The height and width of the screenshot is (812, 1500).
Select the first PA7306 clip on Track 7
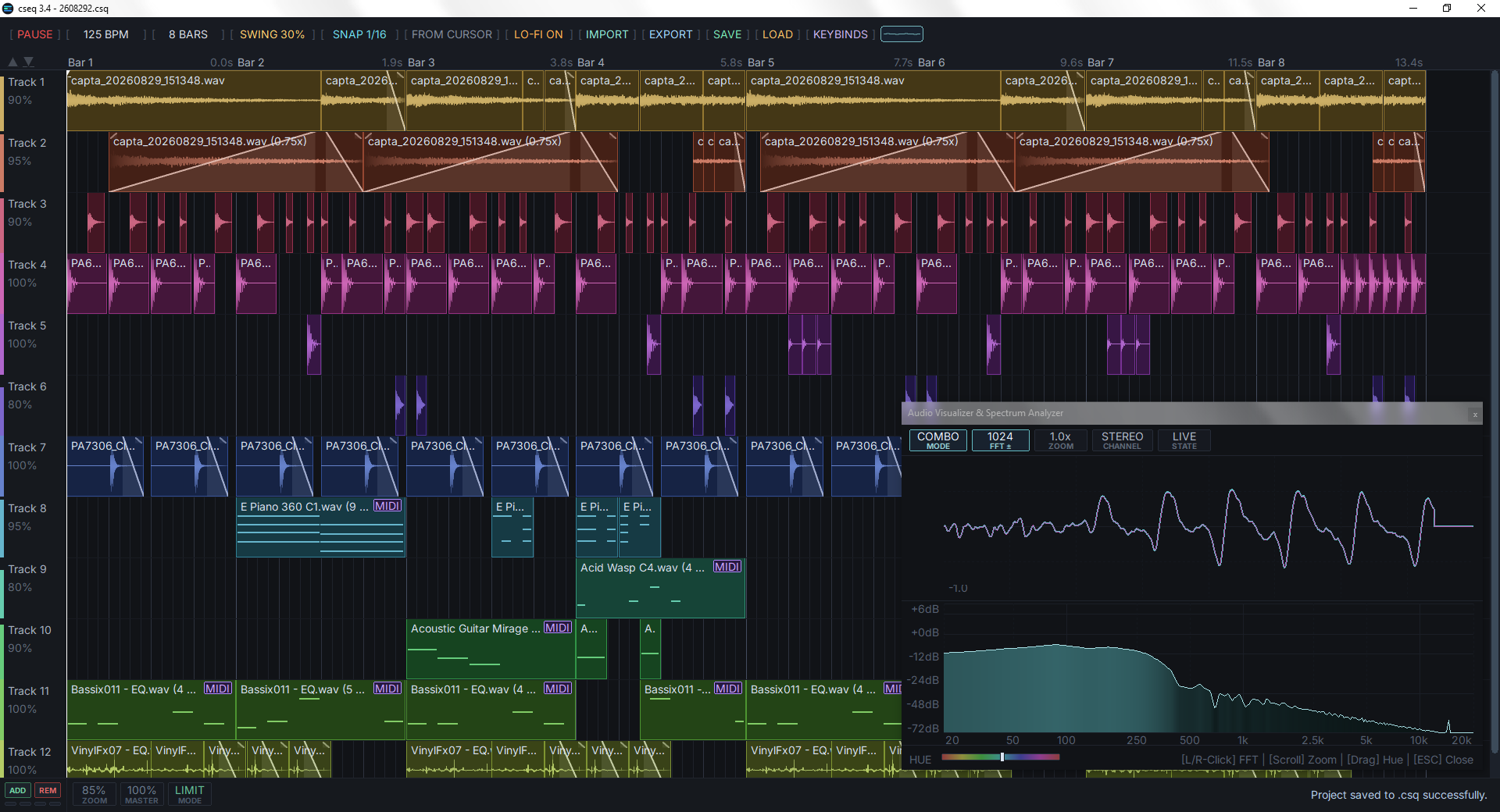(105, 466)
